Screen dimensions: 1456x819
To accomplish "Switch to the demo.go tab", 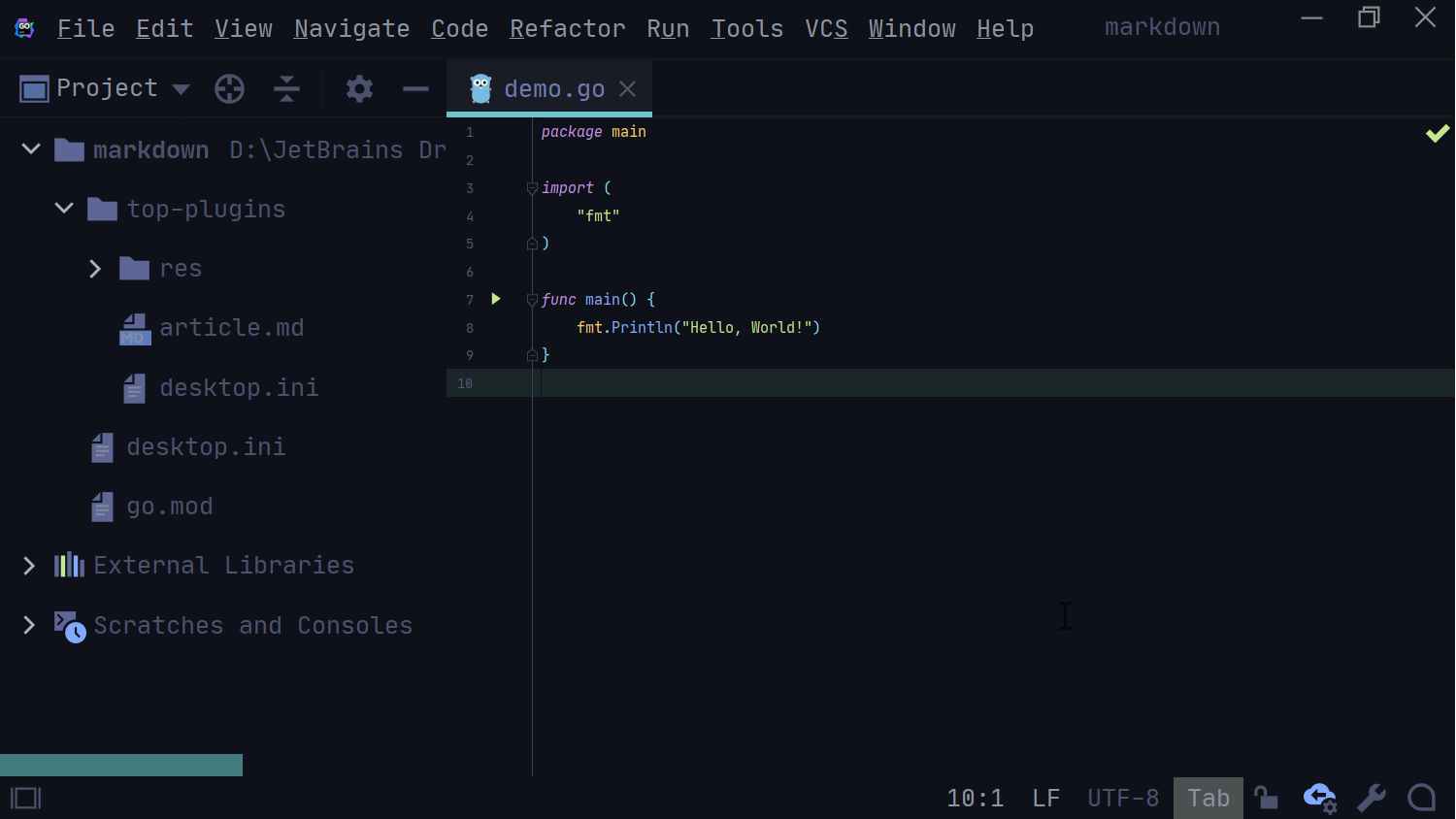I will pyautogui.click(x=553, y=89).
